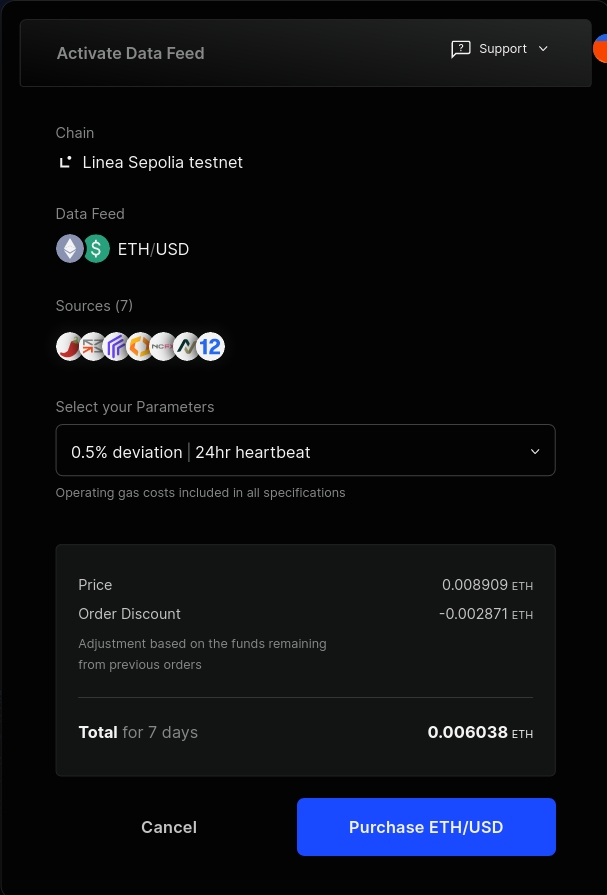This screenshot has width=607, height=895.
Task: Click the Linea chain logo icon
Action: (65, 162)
